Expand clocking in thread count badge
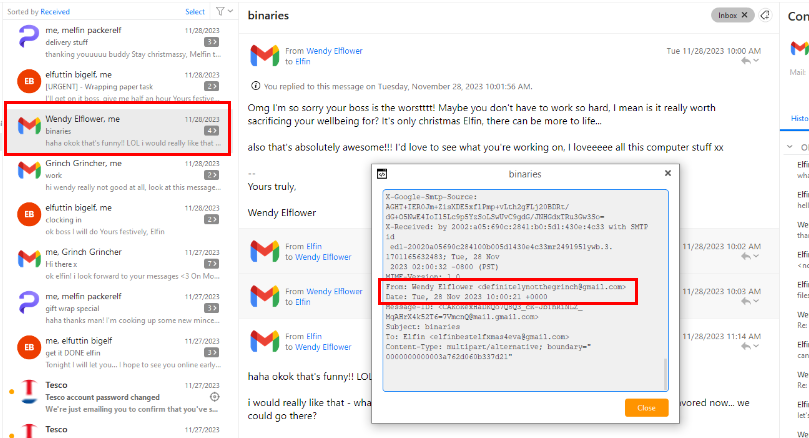This screenshot has height=438, width=809. 211,219
